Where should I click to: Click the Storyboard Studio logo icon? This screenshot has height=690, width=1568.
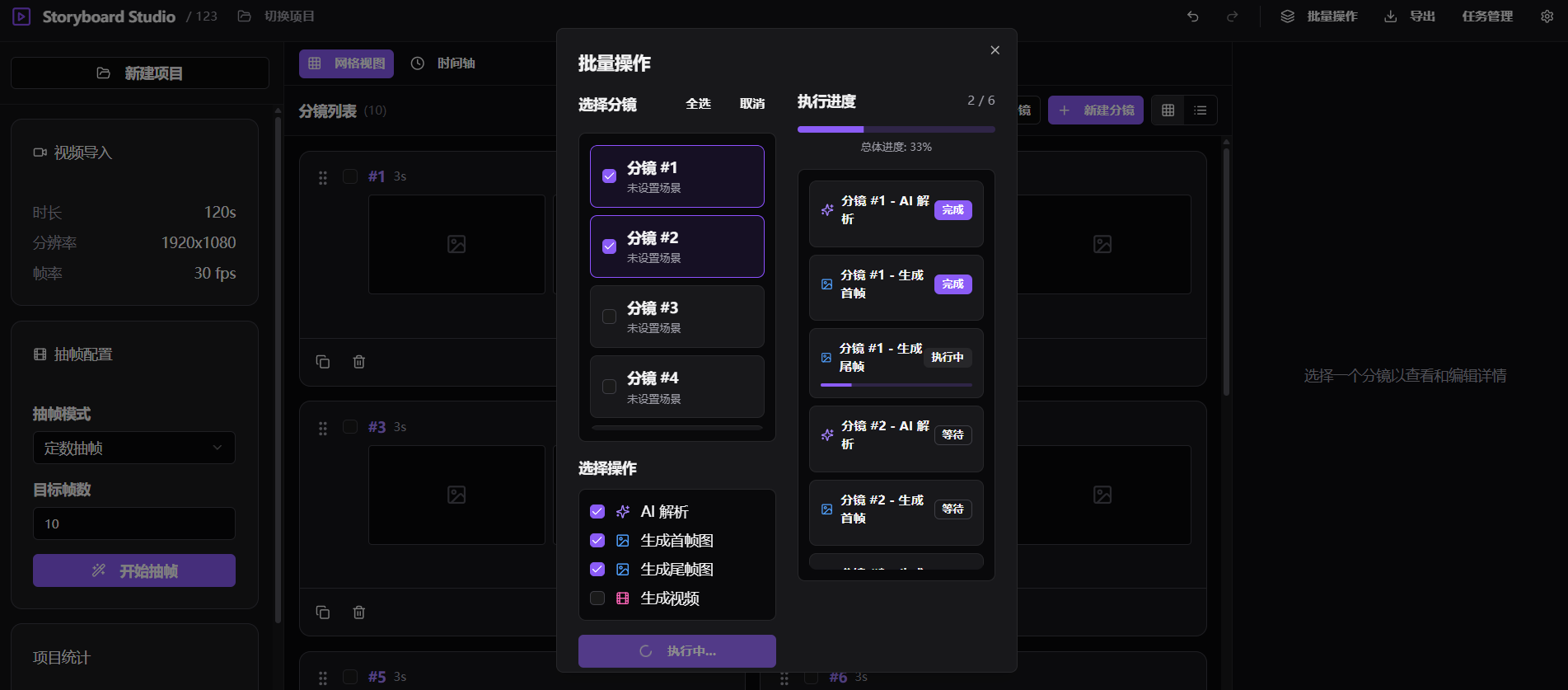click(x=22, y=16)
